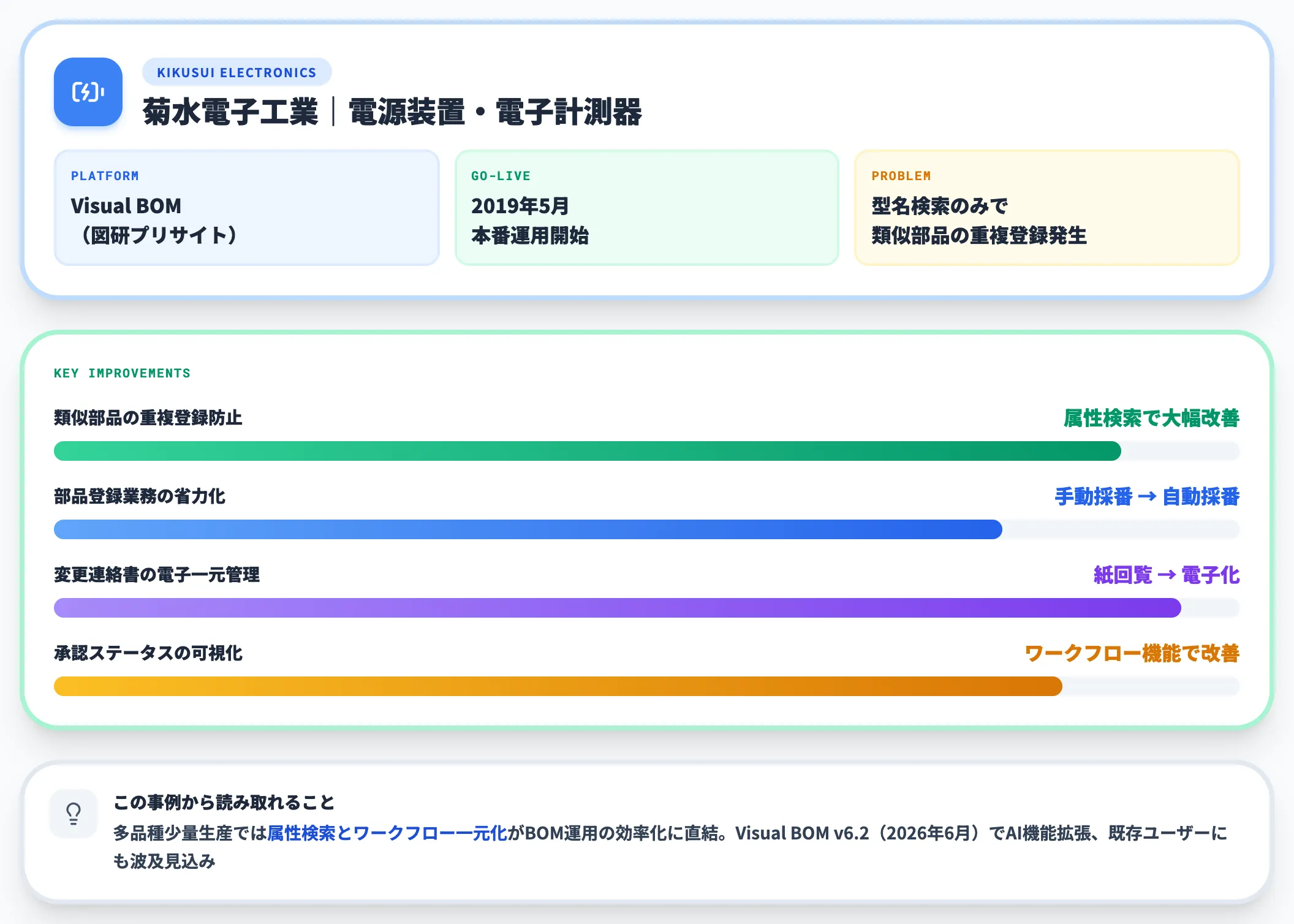
Task: Open the PLATFORM Visual BOM card
Action: [x=247, y=208]
